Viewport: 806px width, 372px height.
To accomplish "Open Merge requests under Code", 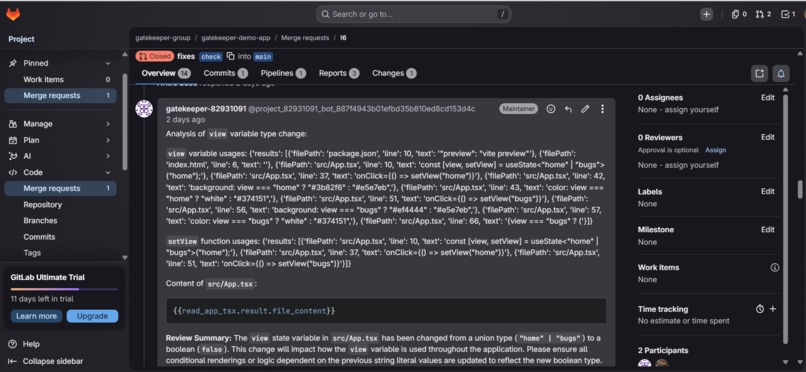I will tap(61, 189).
